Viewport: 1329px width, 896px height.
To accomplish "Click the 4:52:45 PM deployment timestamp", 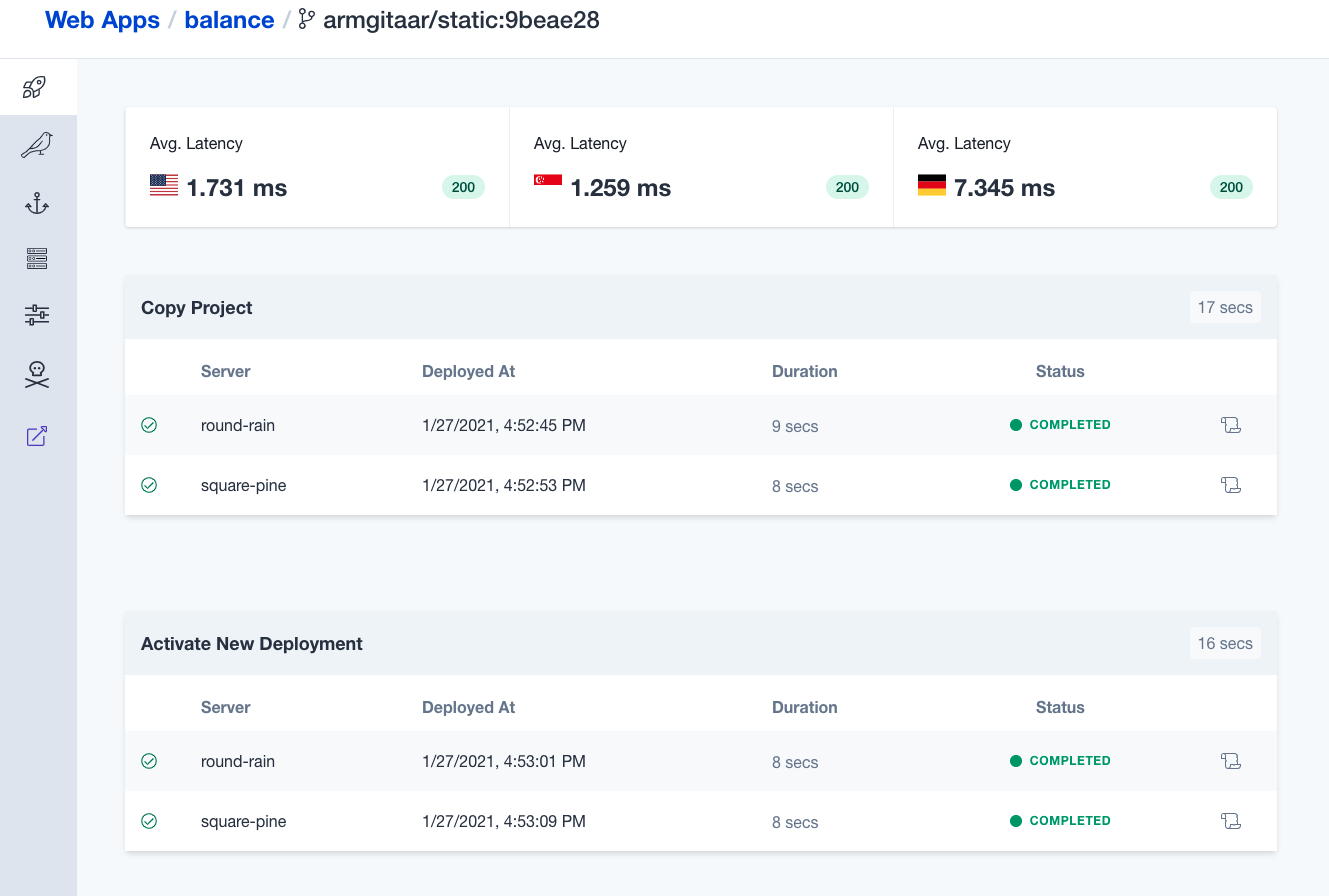I will pos(504,425).
